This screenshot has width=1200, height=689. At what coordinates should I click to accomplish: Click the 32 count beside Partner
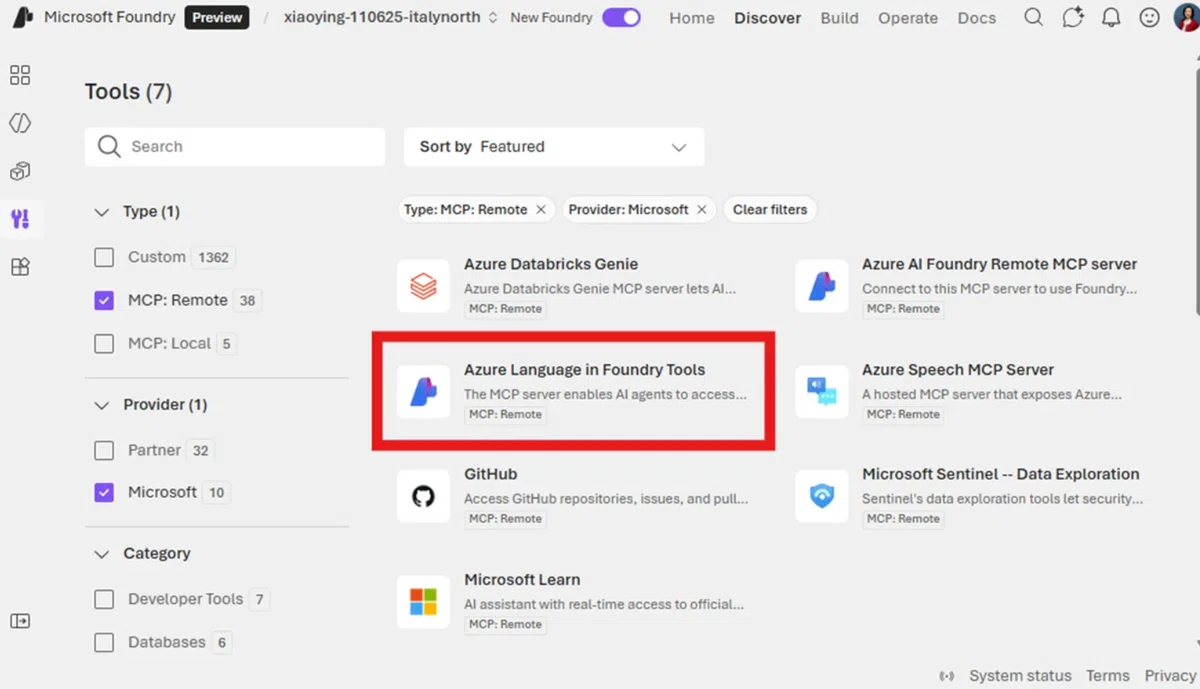201,450
